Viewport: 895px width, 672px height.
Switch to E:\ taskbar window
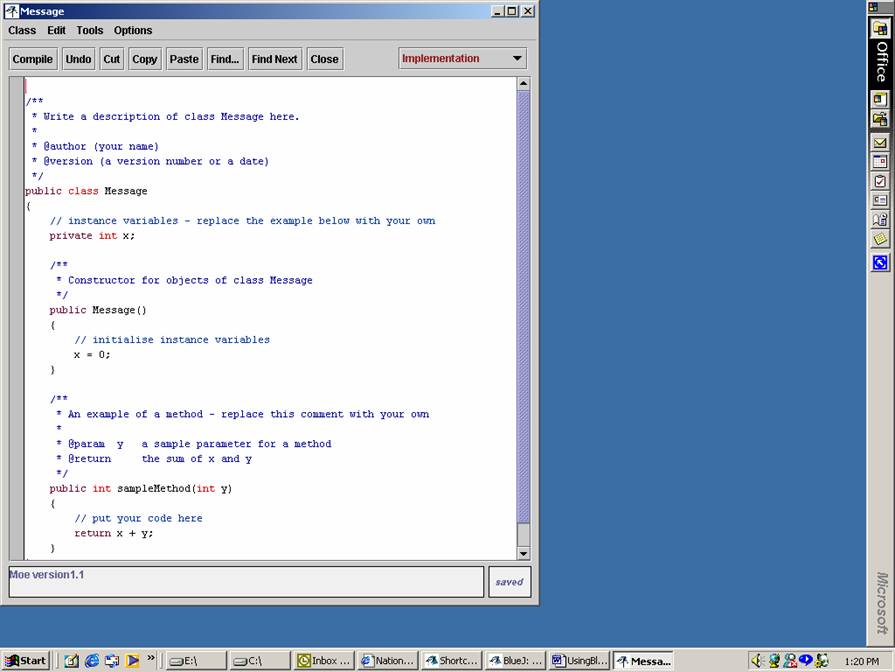195,661
